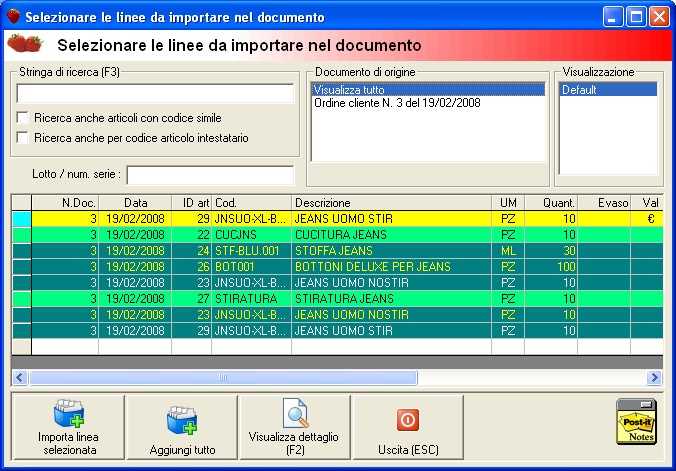This screenshot has width=676, height=471.
Task: Select the CUCITURA JEANS row
Action: pyautogui.click(x=337, y=235)
